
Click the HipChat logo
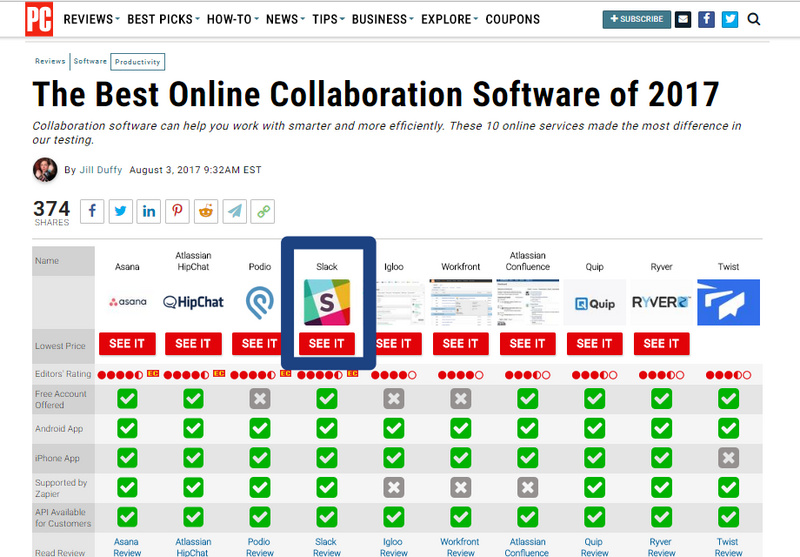click(193, 302)
